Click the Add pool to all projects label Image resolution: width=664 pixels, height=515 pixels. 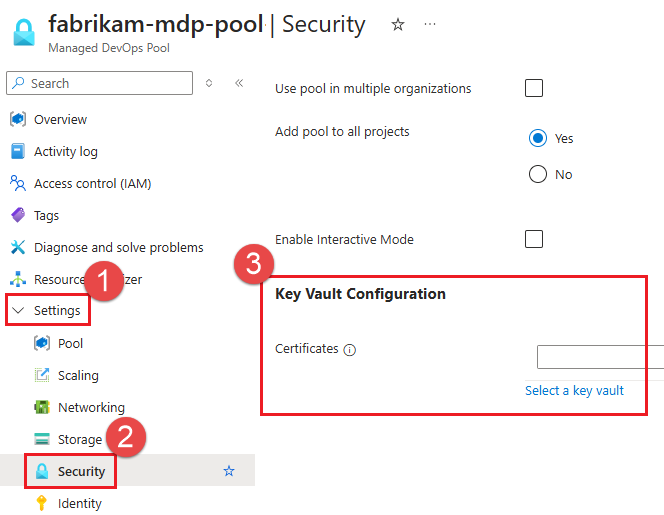[x=342, y=132]
